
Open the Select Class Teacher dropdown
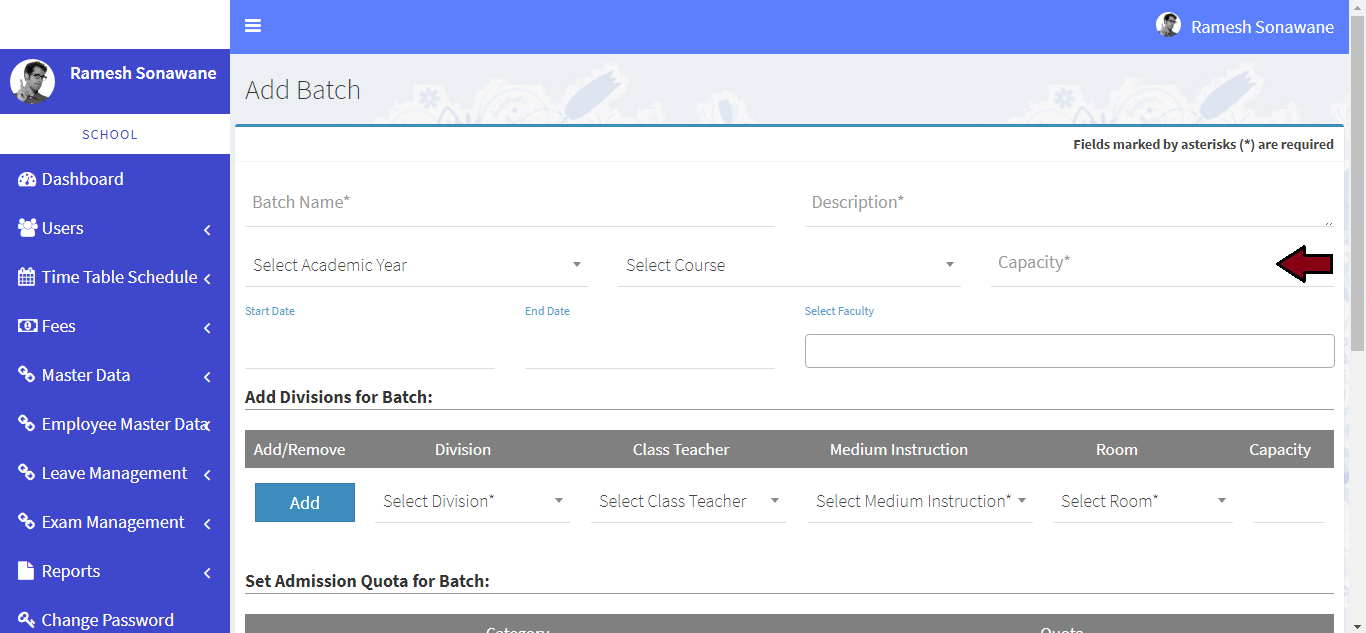tap(688, 501)
